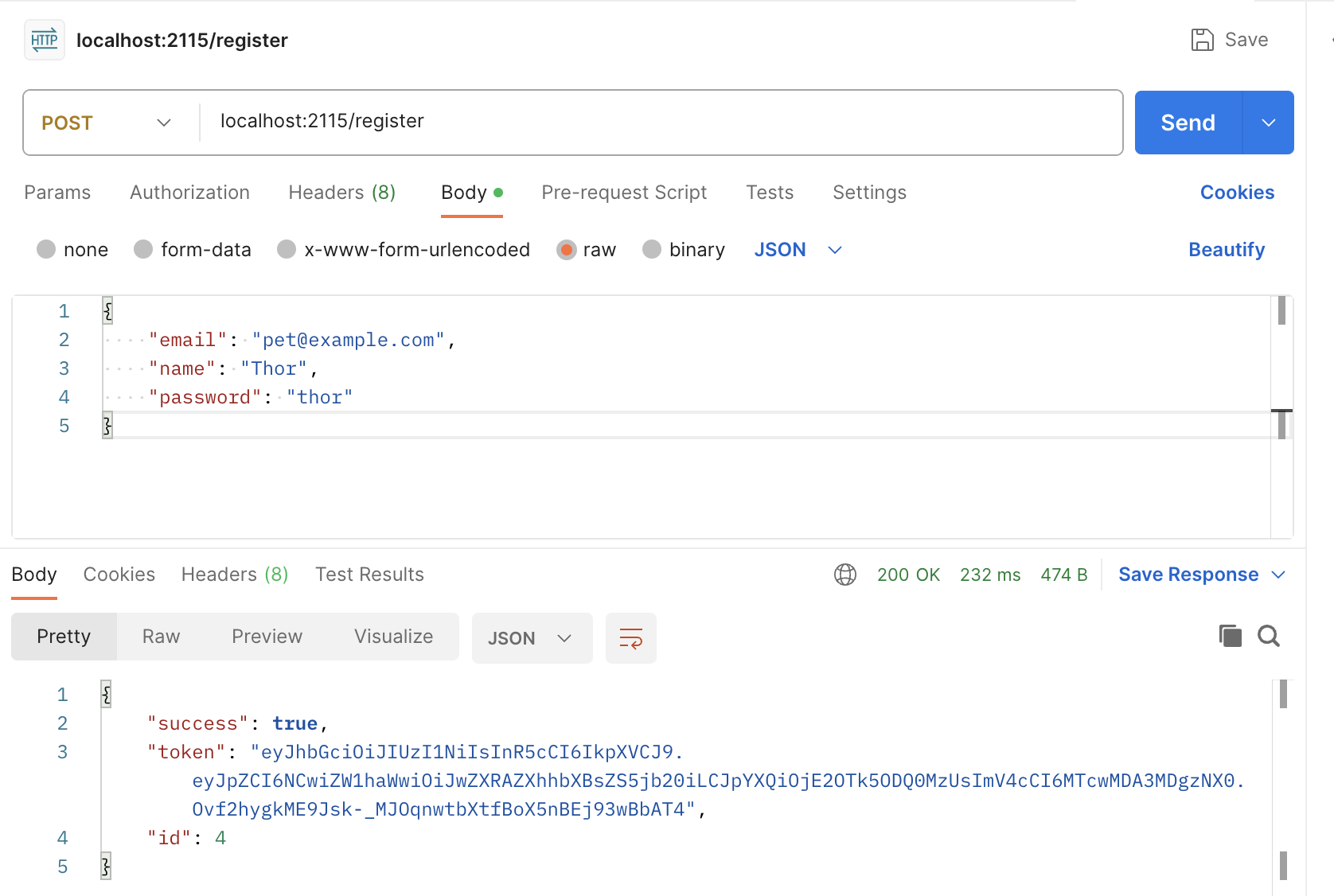1334x896 pixels.
Task: Switch to the request Body tab
Action: [471, 193]
